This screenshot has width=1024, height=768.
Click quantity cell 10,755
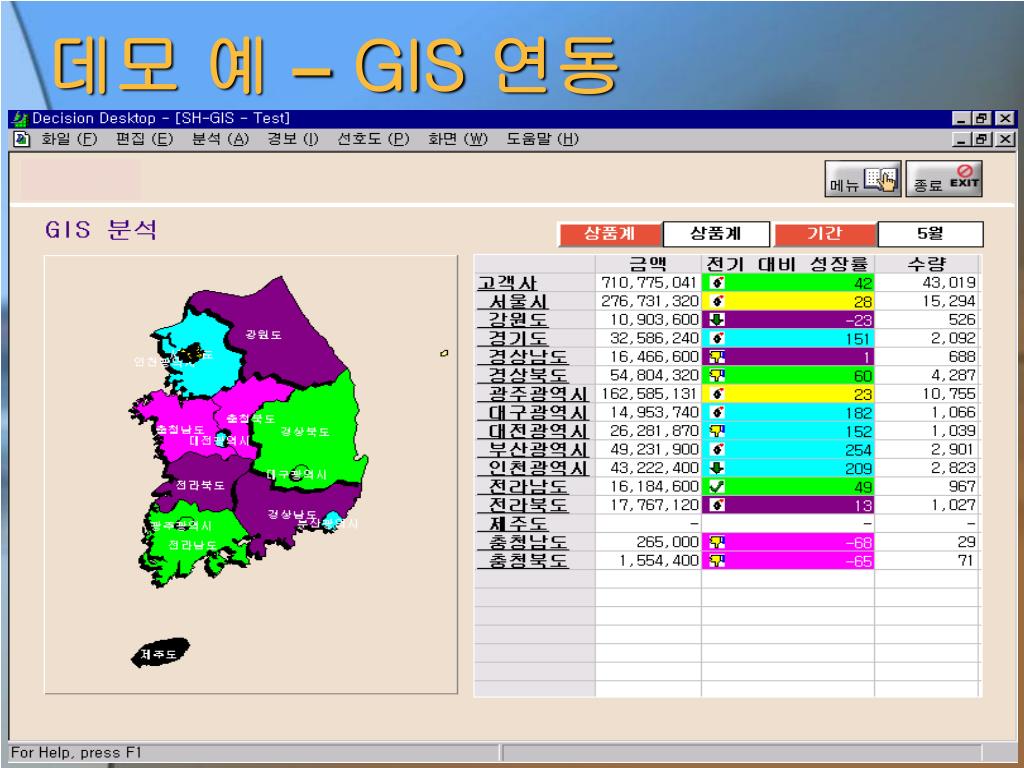point(927,394)
